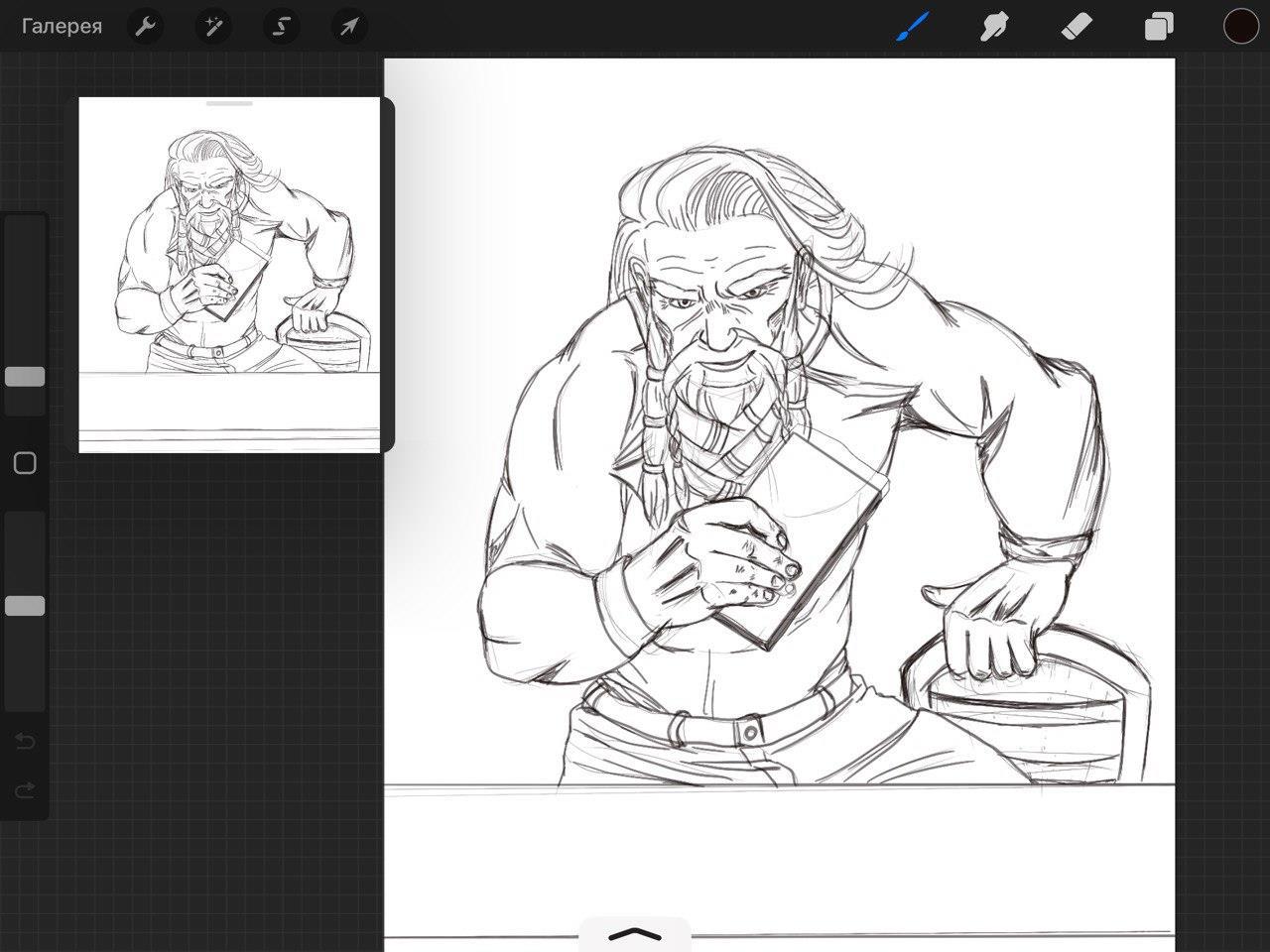Select the Brush paint tool
The image size is (1270, 952).
coord(912,27)
